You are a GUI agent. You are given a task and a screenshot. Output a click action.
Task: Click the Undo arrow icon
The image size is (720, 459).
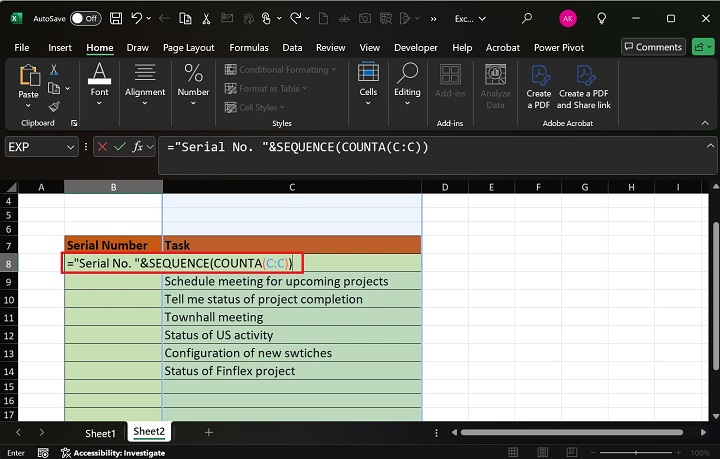137,18
